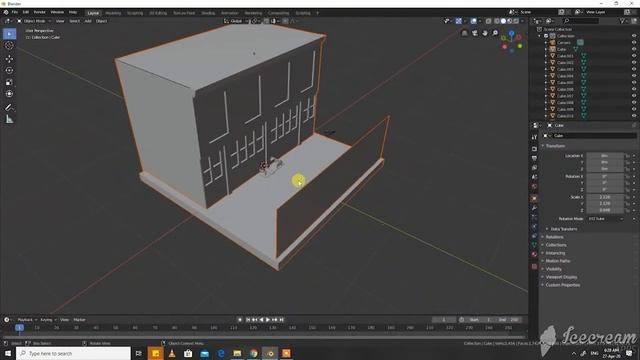The height and width of the screenshot is (360, 640).
Task: Expand the Relations panel
Action: point(554,237)
